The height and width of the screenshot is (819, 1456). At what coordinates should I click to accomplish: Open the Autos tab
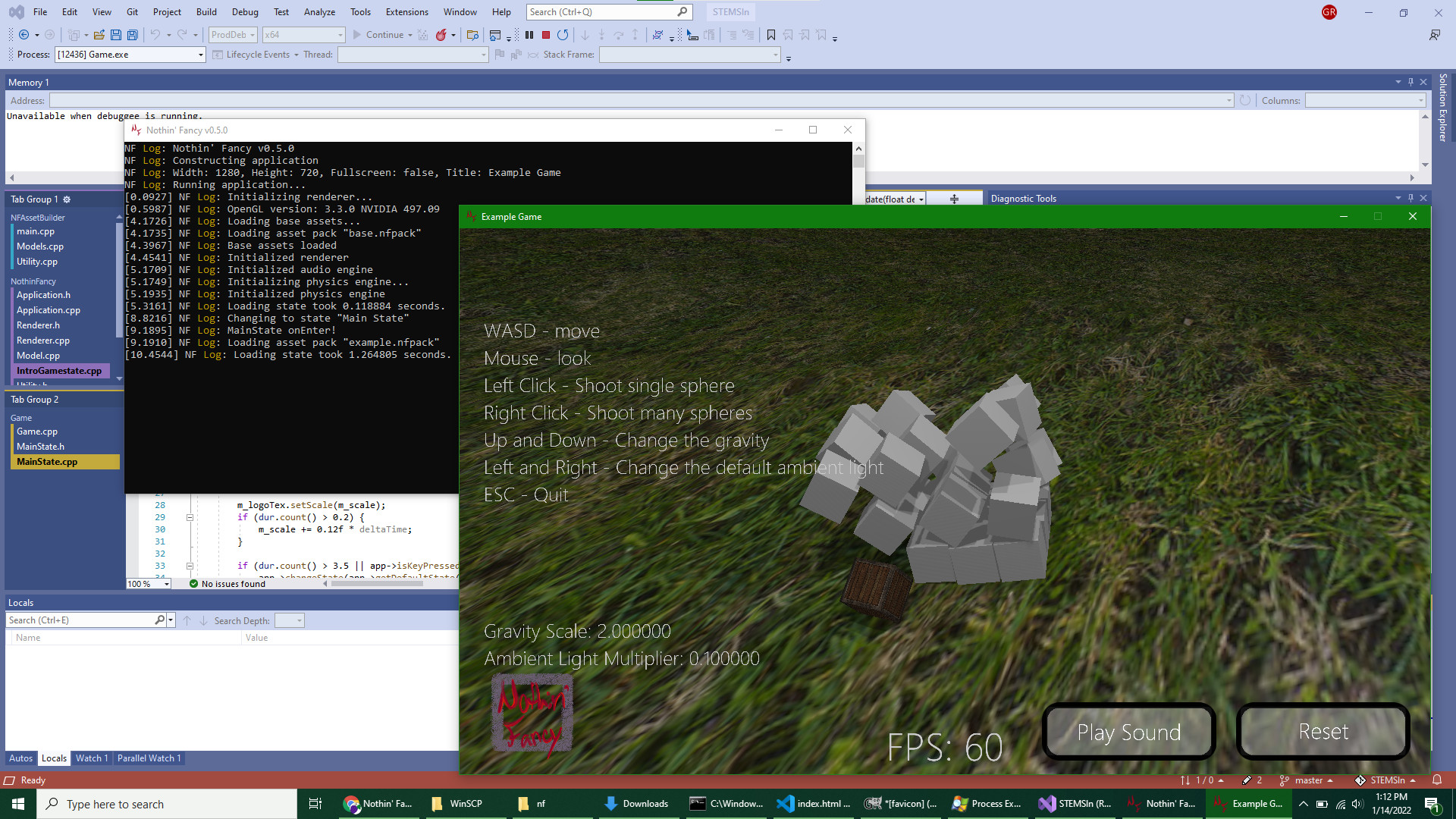[20, 758]
